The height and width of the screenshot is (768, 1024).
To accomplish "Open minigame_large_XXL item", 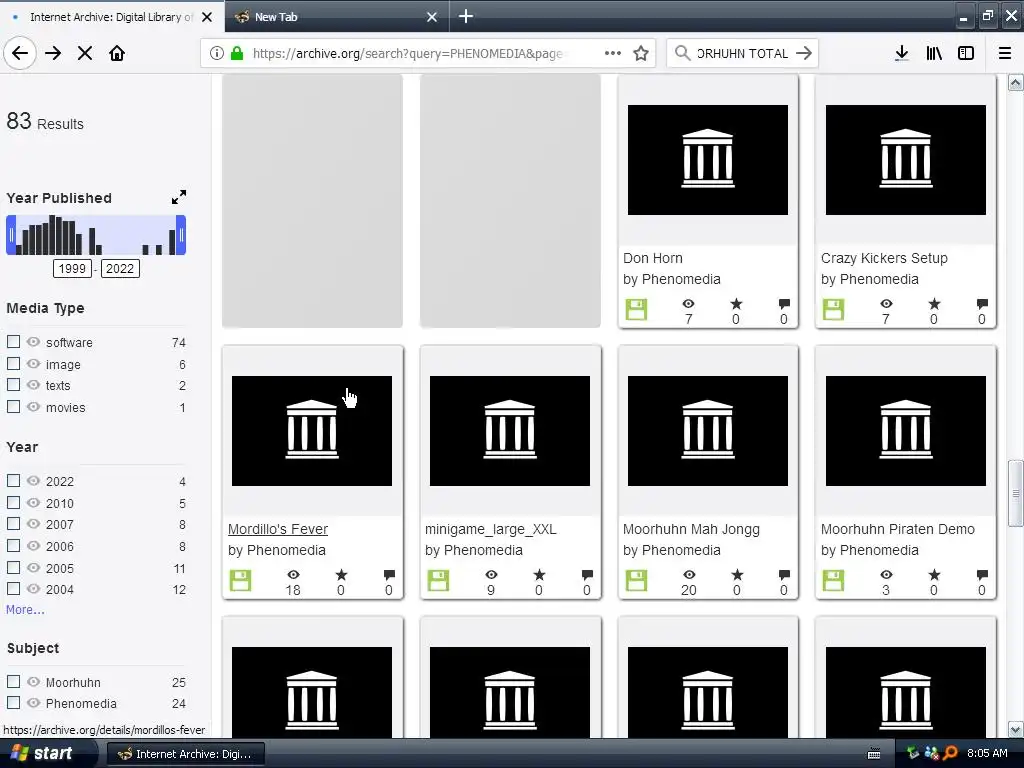I will (x=490, y=529).
